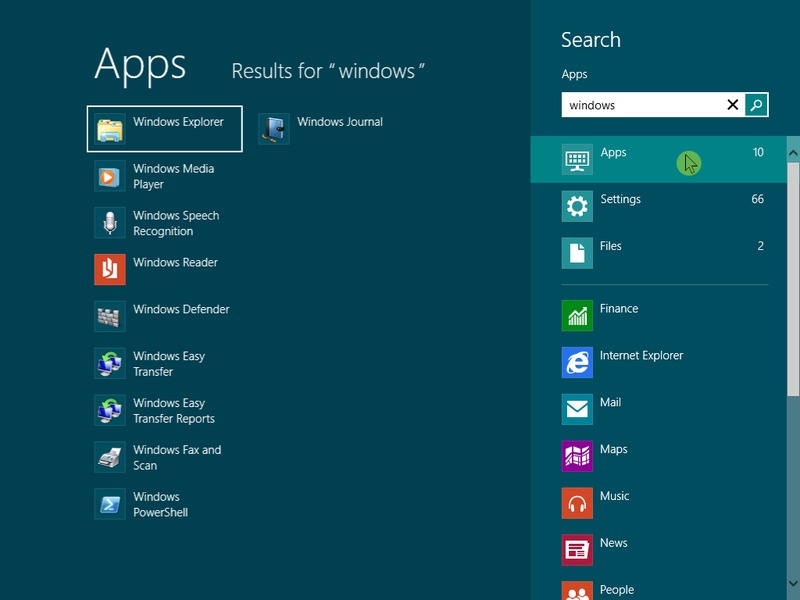The image size is (800, 600).
Task: Click the 'Finance' label
Action: (x=619, y=309)
